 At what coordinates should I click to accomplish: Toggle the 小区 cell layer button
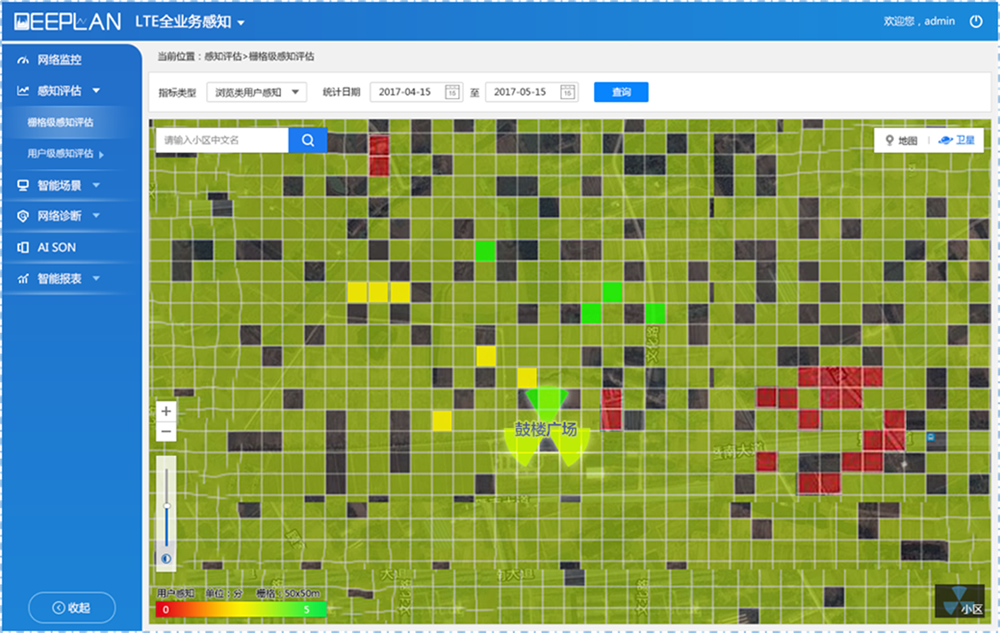pyautogui.click(x=961, y=602)
